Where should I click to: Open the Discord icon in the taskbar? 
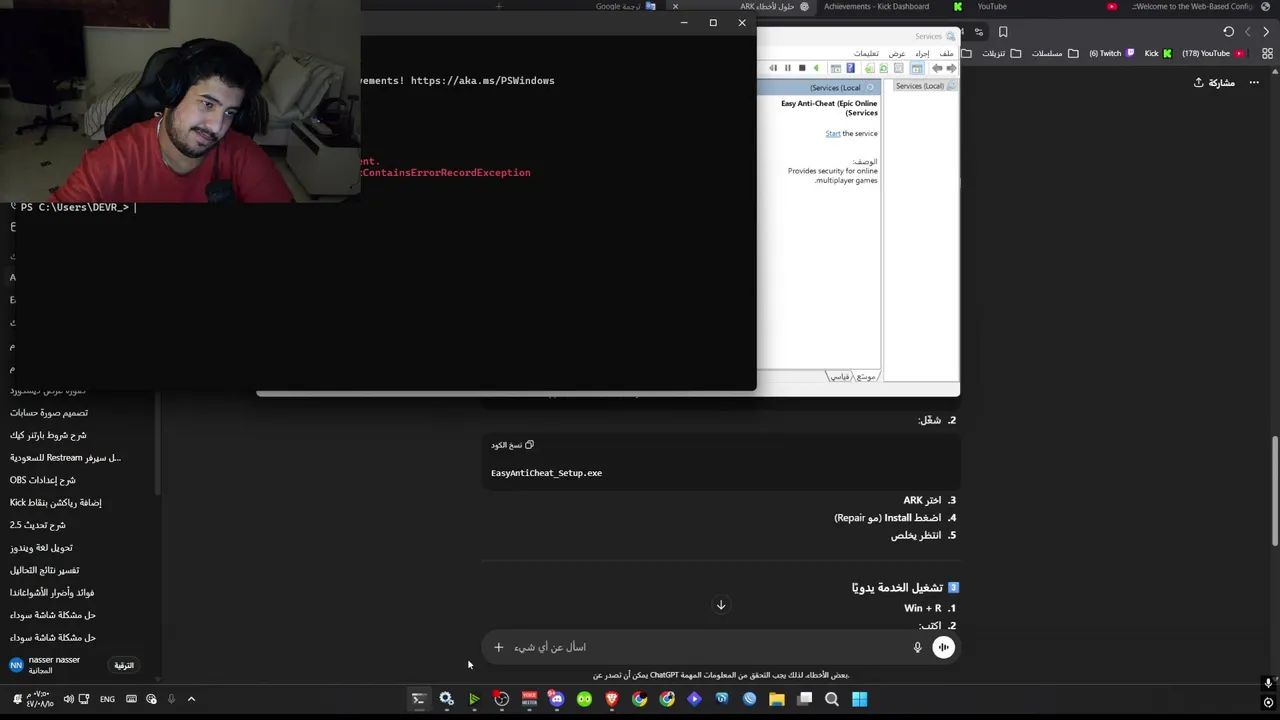click(557, 699)
